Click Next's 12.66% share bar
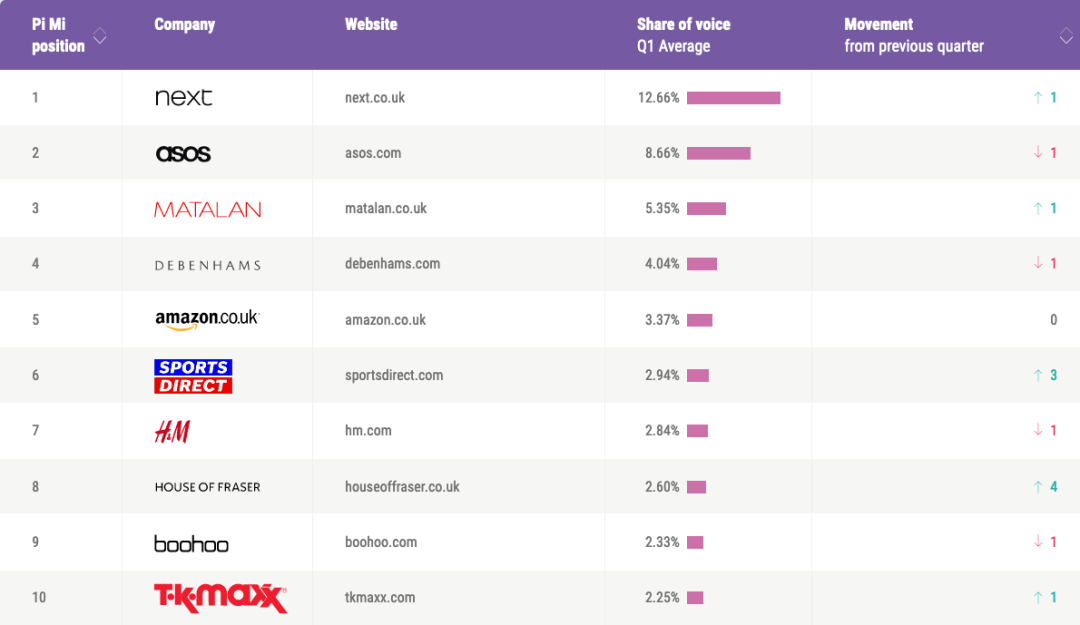 [733, 98]
